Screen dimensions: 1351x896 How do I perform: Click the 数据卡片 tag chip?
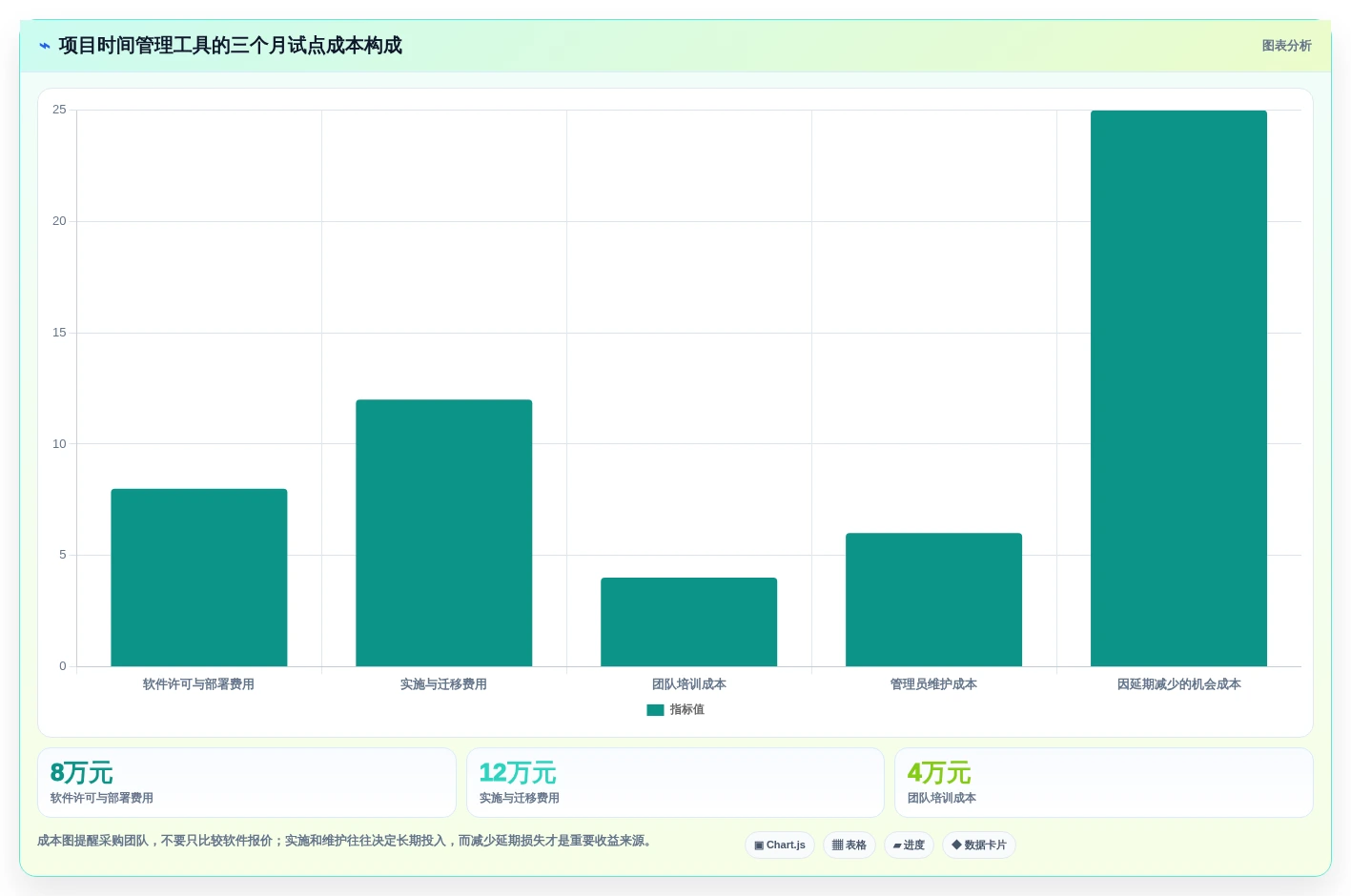point(979,845)
